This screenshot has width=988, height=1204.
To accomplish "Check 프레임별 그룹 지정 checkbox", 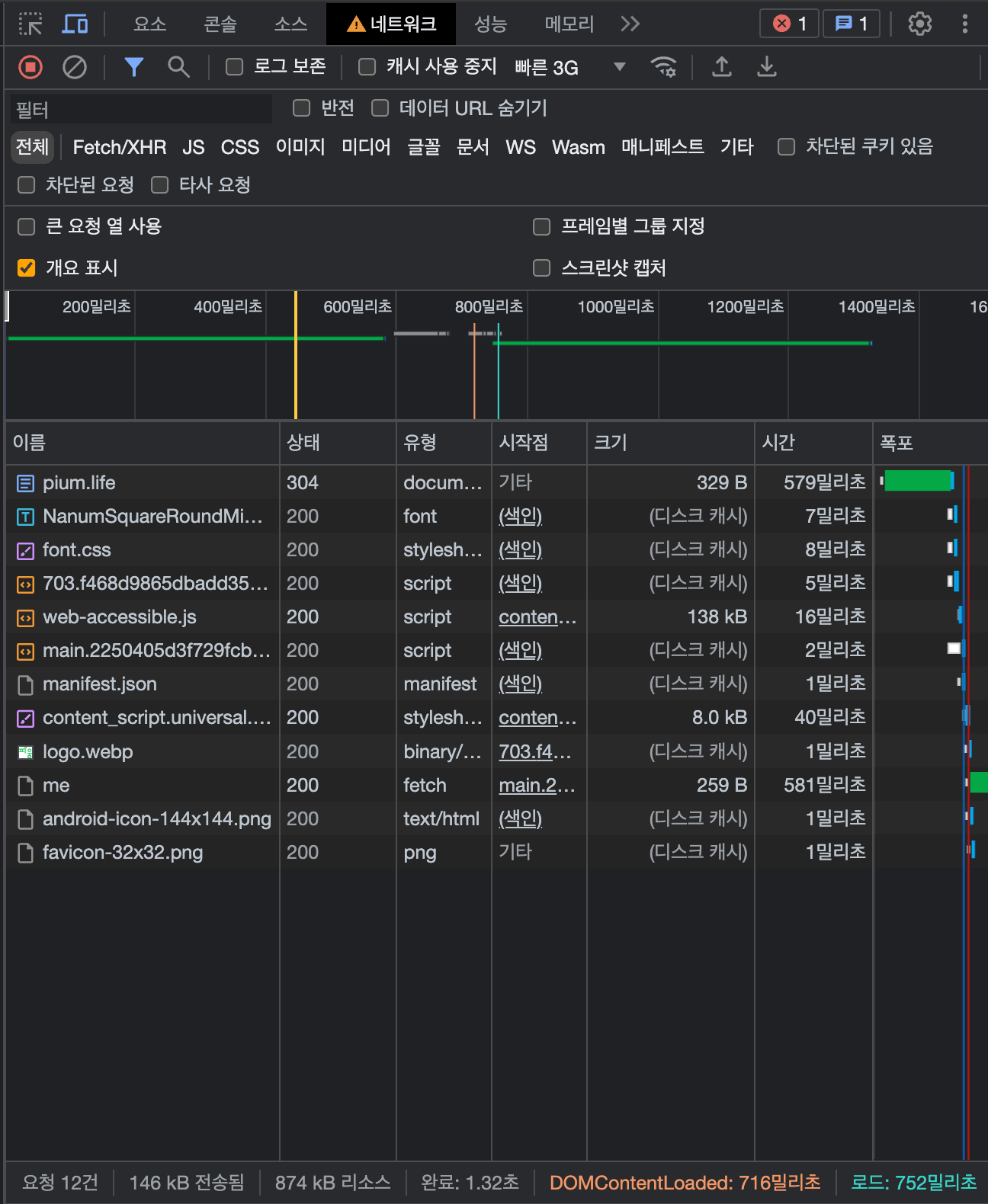I will tap(542, 226).
